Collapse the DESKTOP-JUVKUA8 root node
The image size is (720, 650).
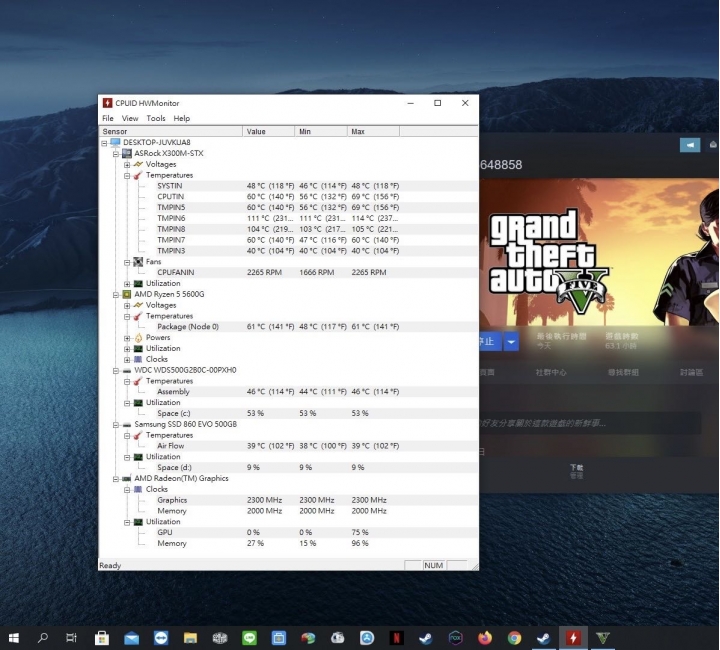point(104,143)
